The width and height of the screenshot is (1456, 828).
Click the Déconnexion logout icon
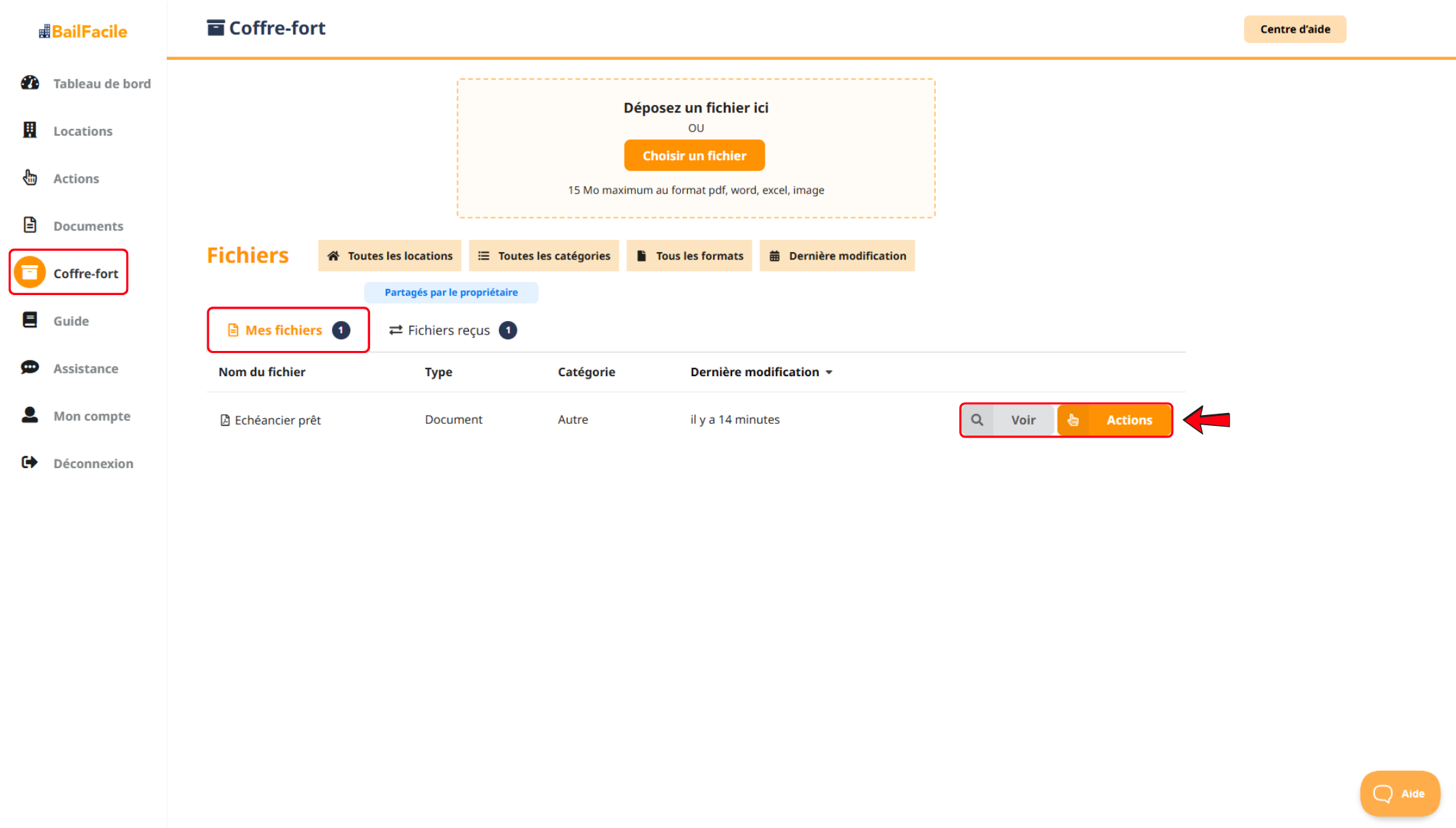(x=30, y=463)
